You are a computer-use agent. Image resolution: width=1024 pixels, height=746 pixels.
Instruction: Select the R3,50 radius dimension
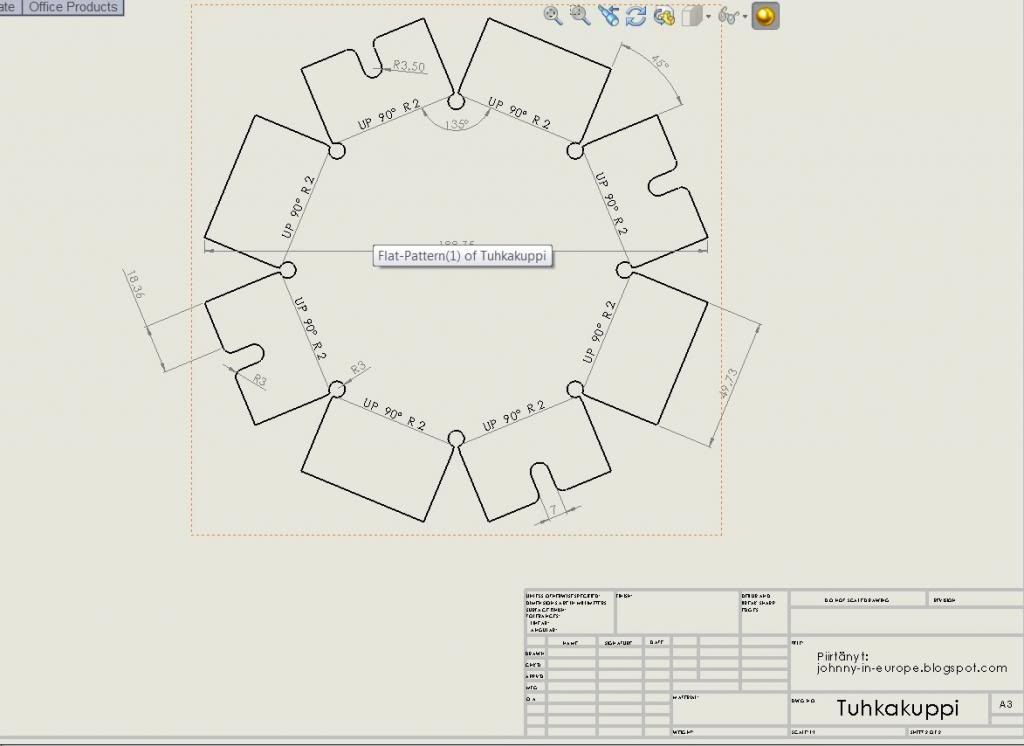coord(409,66)
